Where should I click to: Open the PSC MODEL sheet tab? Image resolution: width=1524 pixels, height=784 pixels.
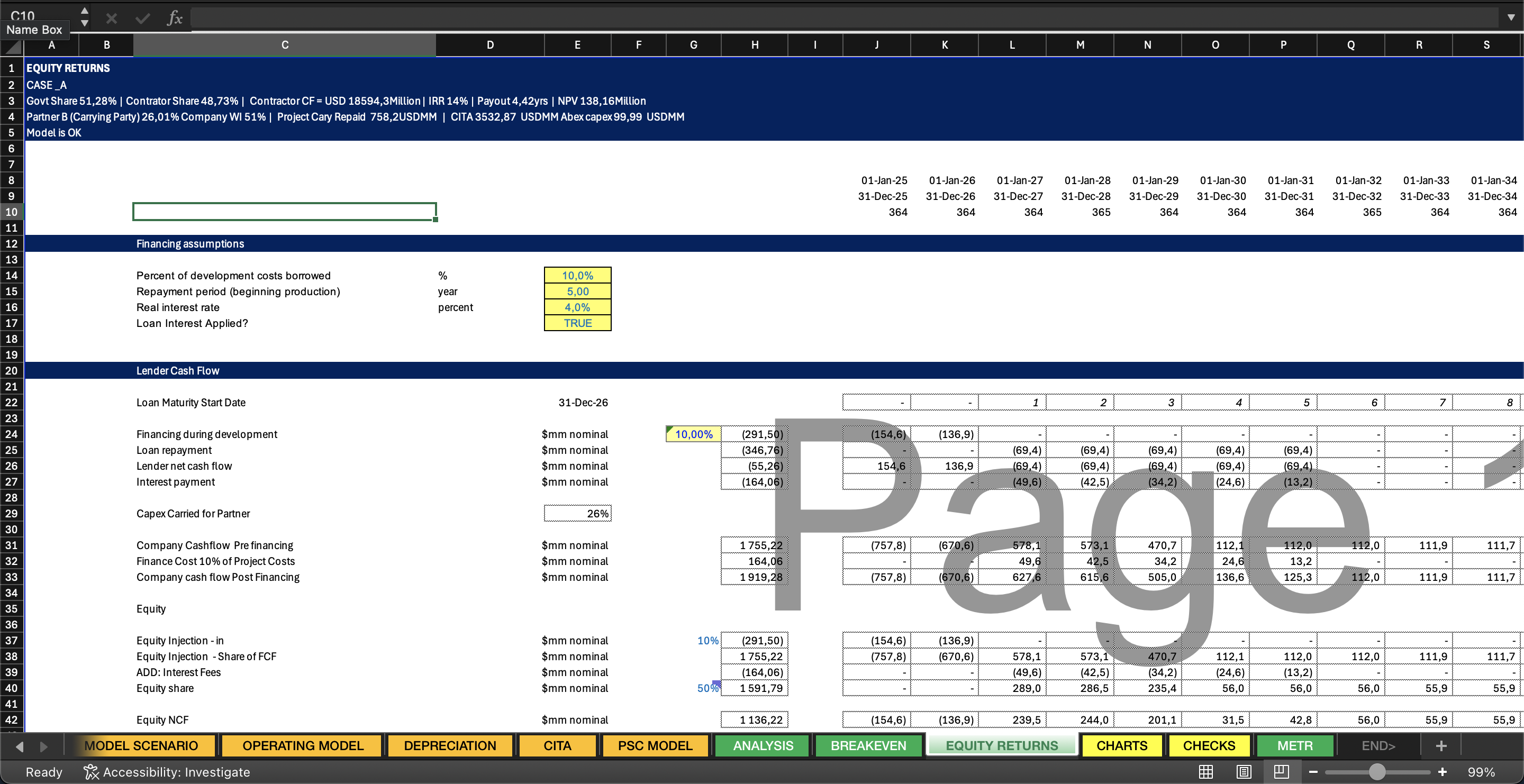click(x=655, y=745)
